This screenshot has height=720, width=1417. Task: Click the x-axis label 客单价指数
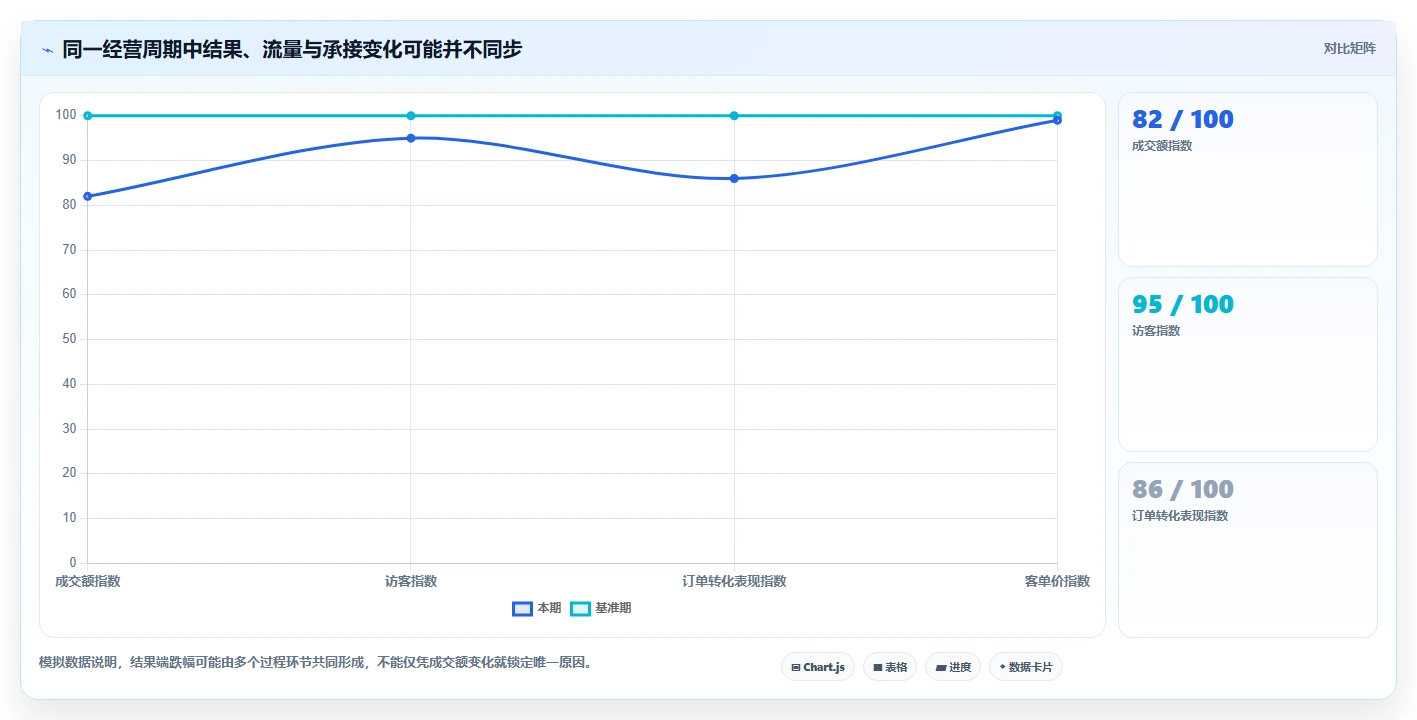[1057, 581]
